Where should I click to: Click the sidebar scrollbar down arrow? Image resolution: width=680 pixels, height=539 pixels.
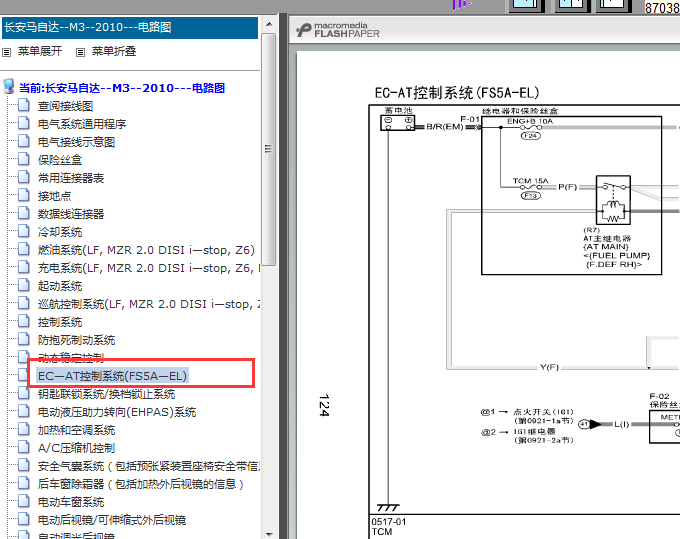[269, 534]
